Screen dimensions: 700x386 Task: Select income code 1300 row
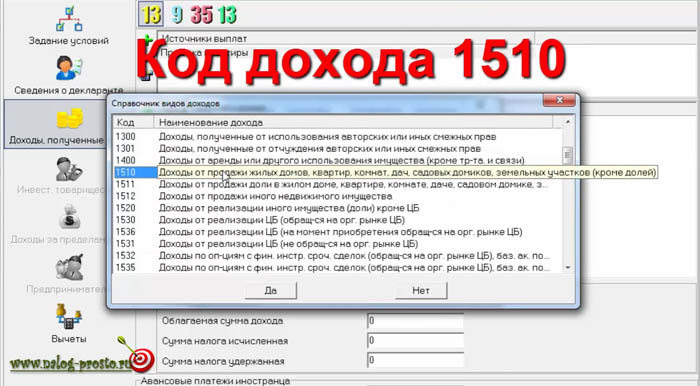tap(338, 137)
